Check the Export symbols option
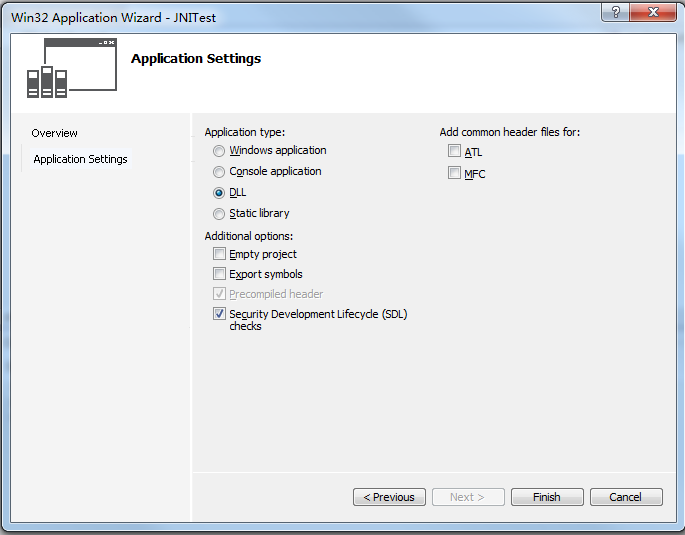Viewport: 685px width, 535px height. [220, 274]
